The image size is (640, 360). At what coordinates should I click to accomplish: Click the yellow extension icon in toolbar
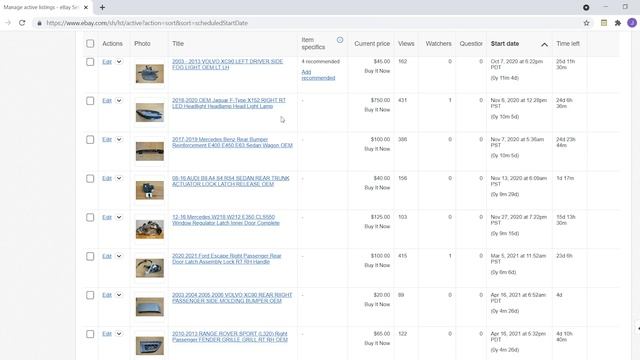[x=604, y=23]
